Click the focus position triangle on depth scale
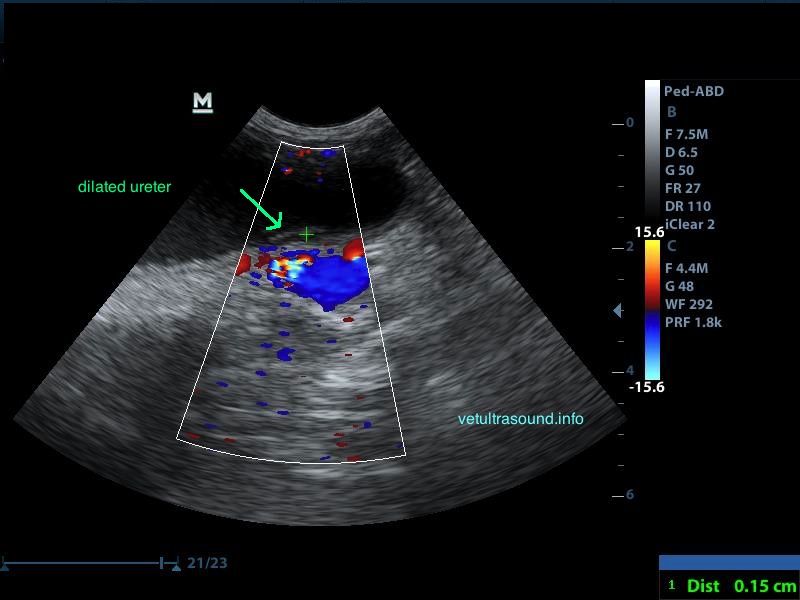800x600 pixels. coord(617,312)
